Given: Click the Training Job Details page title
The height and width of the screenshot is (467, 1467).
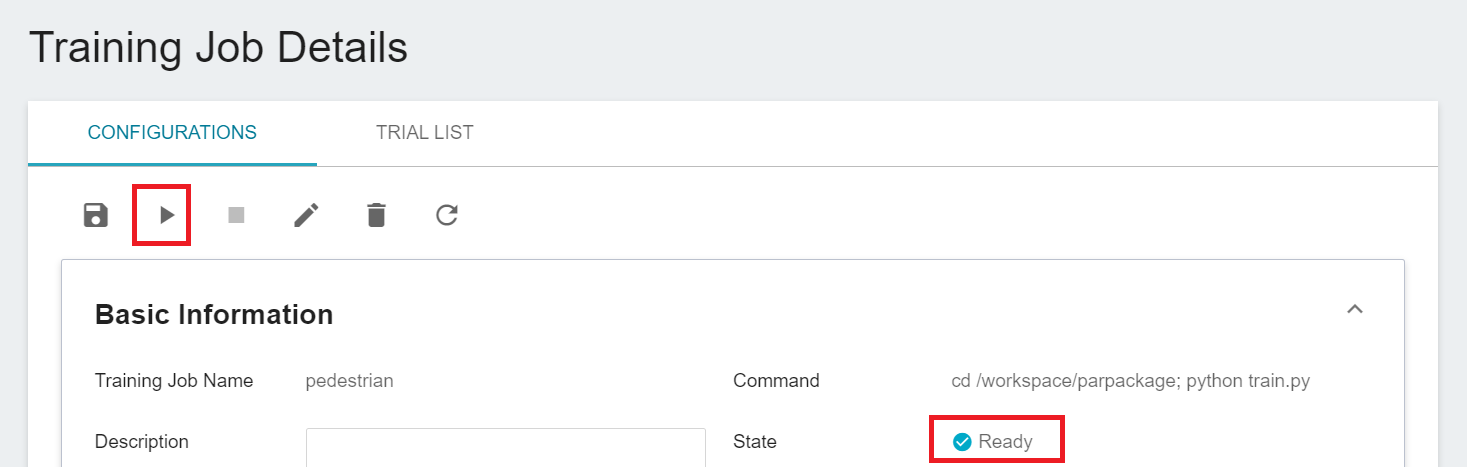Looking at the screenshot, I should pos(218,47).
